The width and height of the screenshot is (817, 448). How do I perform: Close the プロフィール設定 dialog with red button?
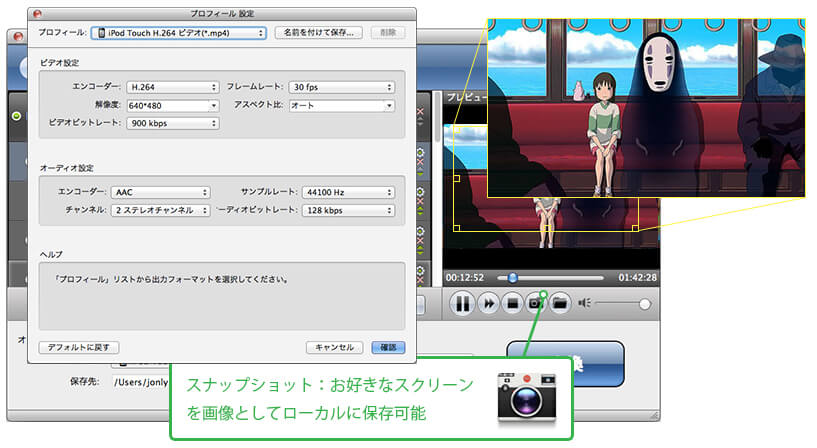37,14
